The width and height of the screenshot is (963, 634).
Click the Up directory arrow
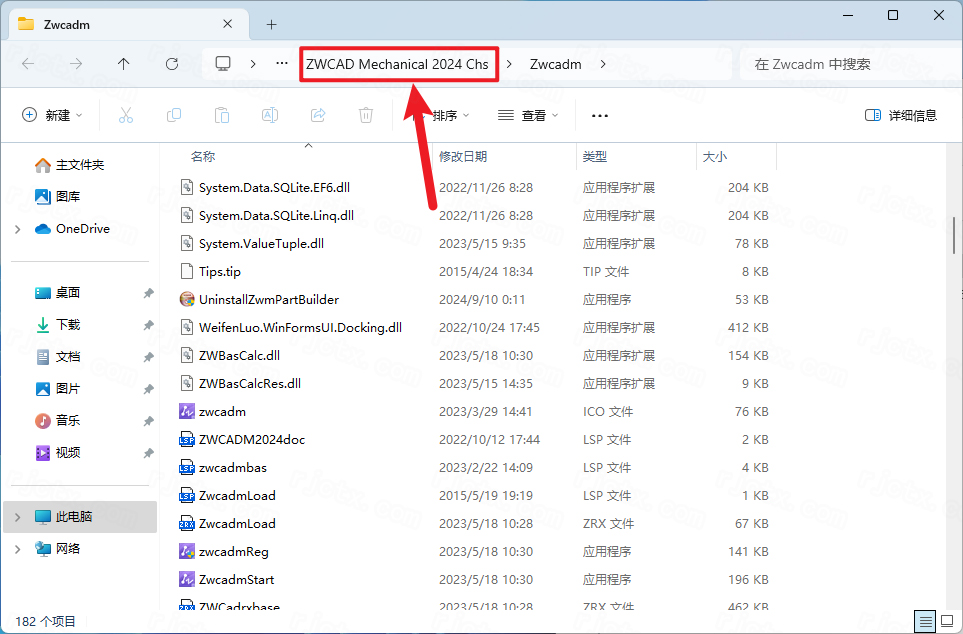pyautogui.click(x=123, y=64)
